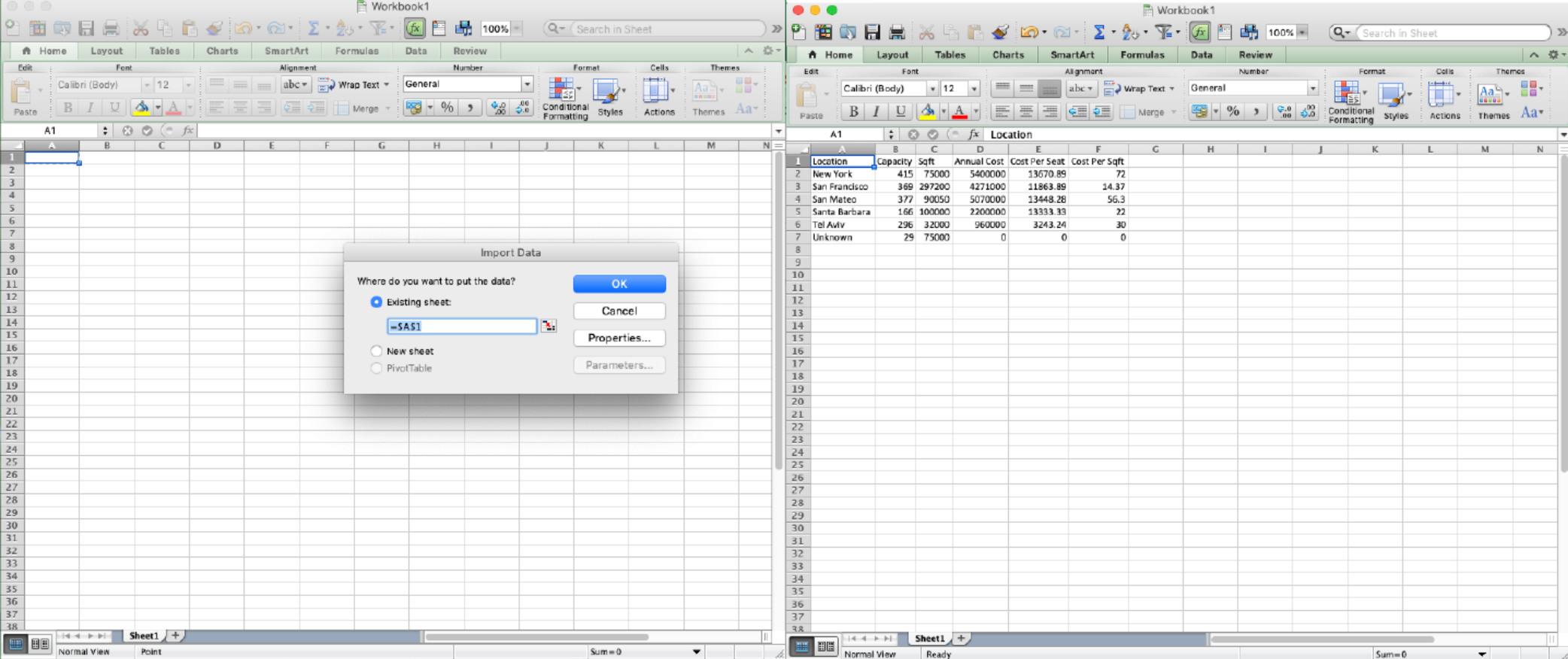Select the Existing sheet radio option

pos(376,302)
